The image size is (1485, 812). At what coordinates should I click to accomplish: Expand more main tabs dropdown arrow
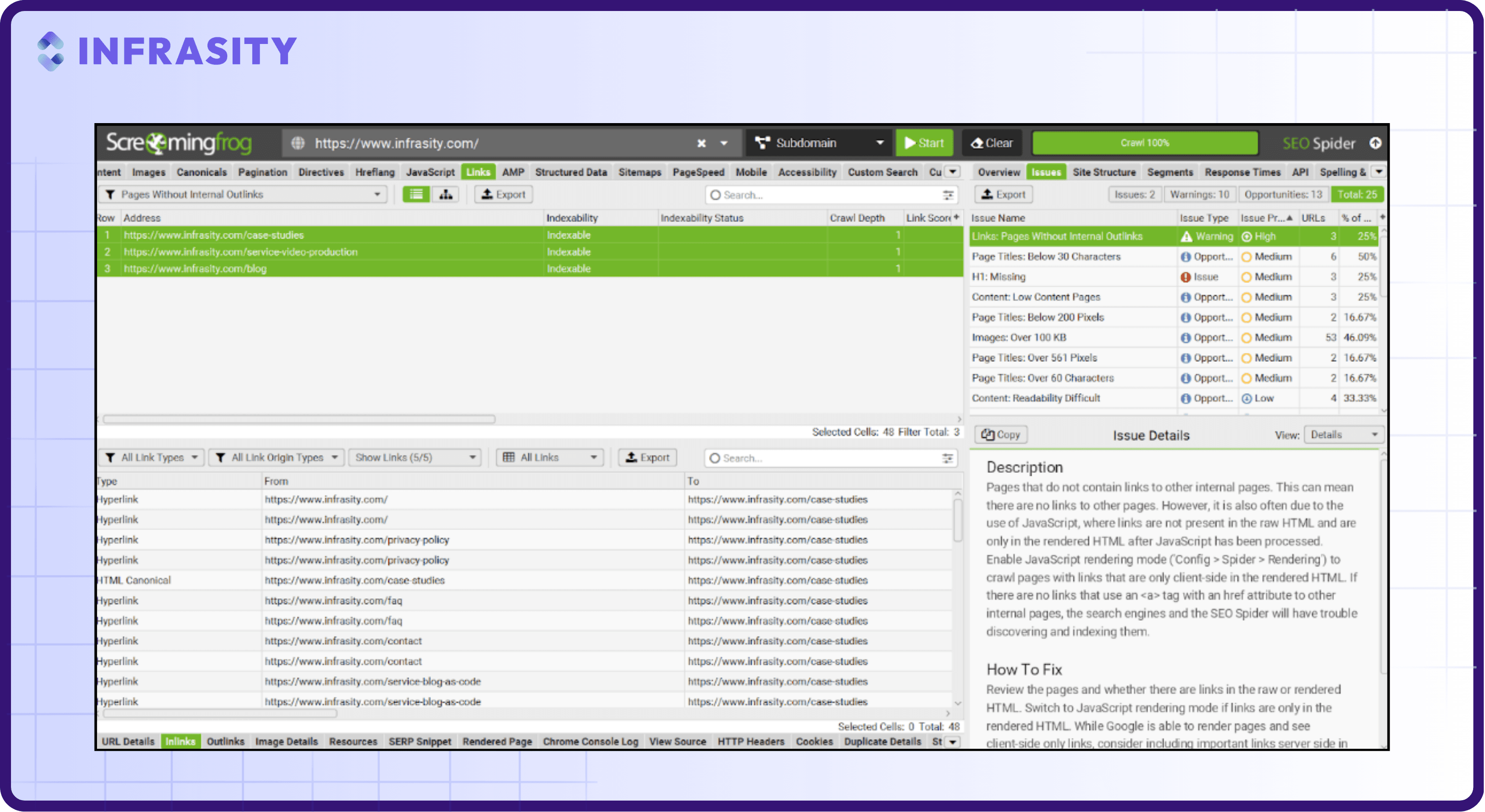[x=953, y=172]
